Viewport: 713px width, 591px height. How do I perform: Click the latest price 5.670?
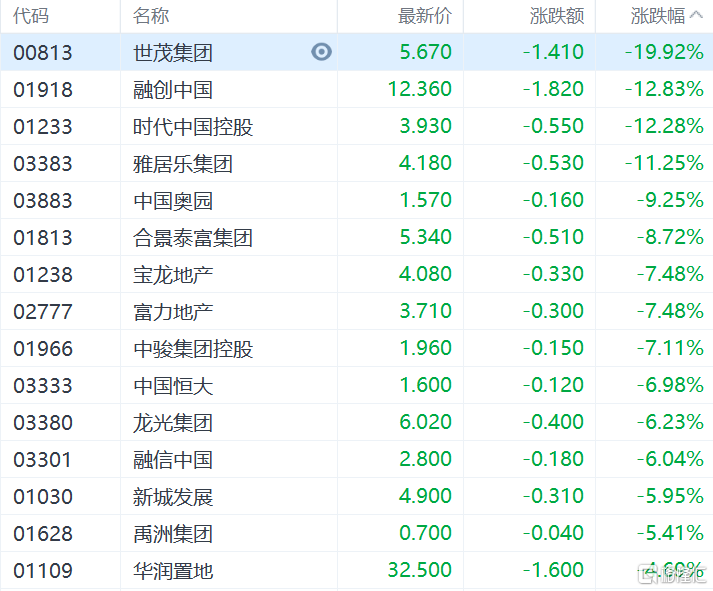click(426, 52)
